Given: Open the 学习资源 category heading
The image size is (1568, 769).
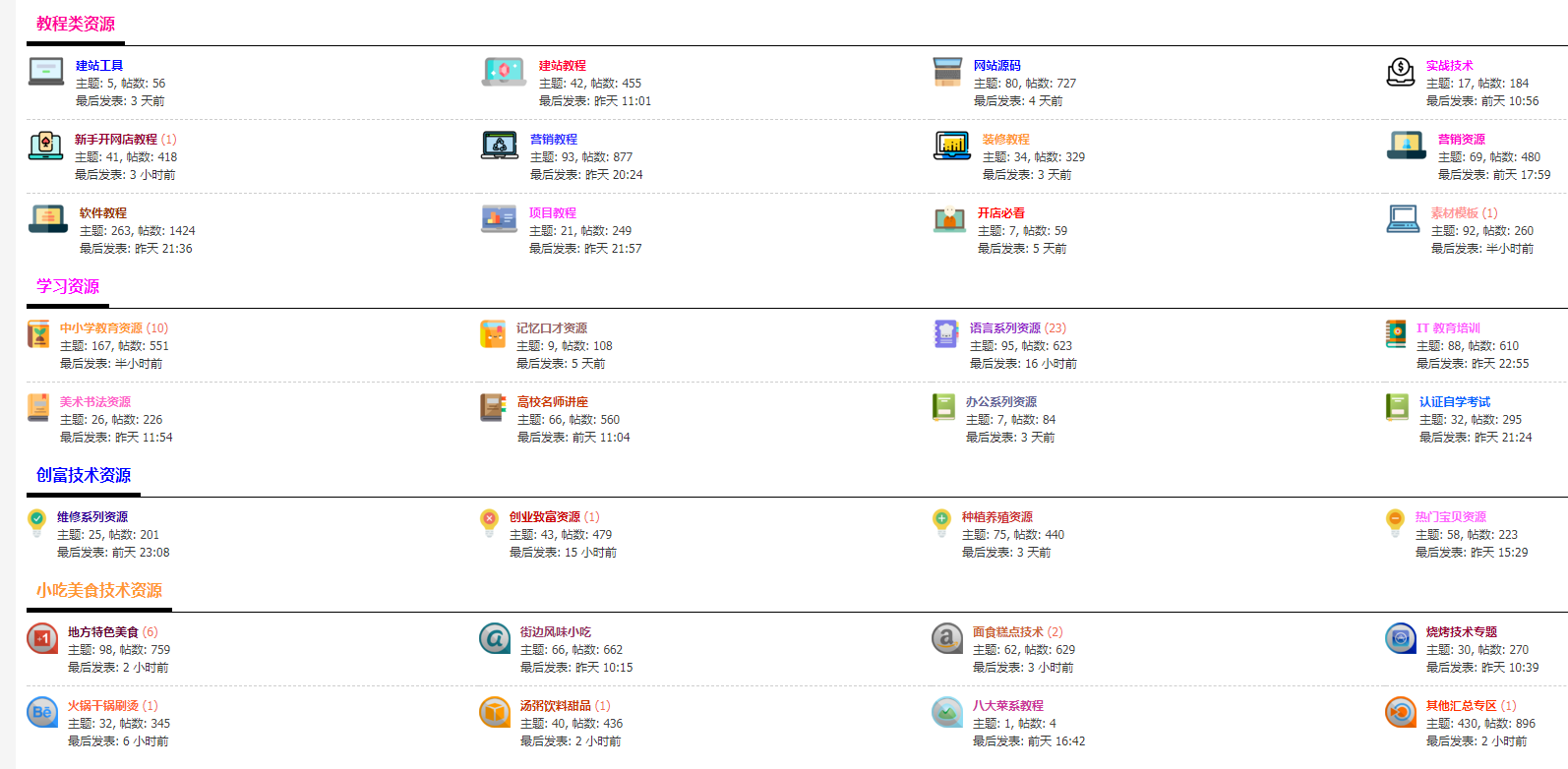Looking at the screenshot, I should (68, 286).
